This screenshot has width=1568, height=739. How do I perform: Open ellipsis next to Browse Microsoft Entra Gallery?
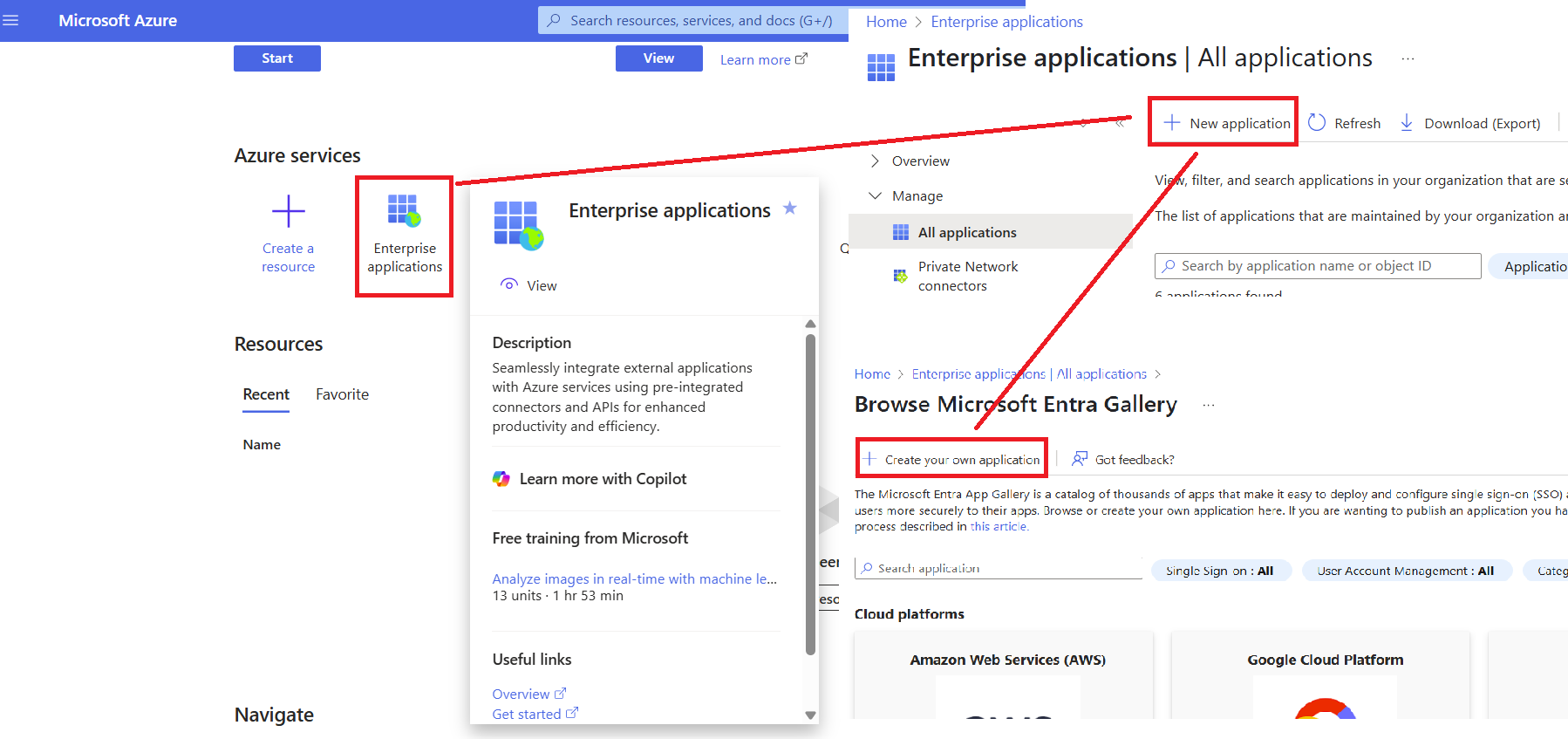1208,405
